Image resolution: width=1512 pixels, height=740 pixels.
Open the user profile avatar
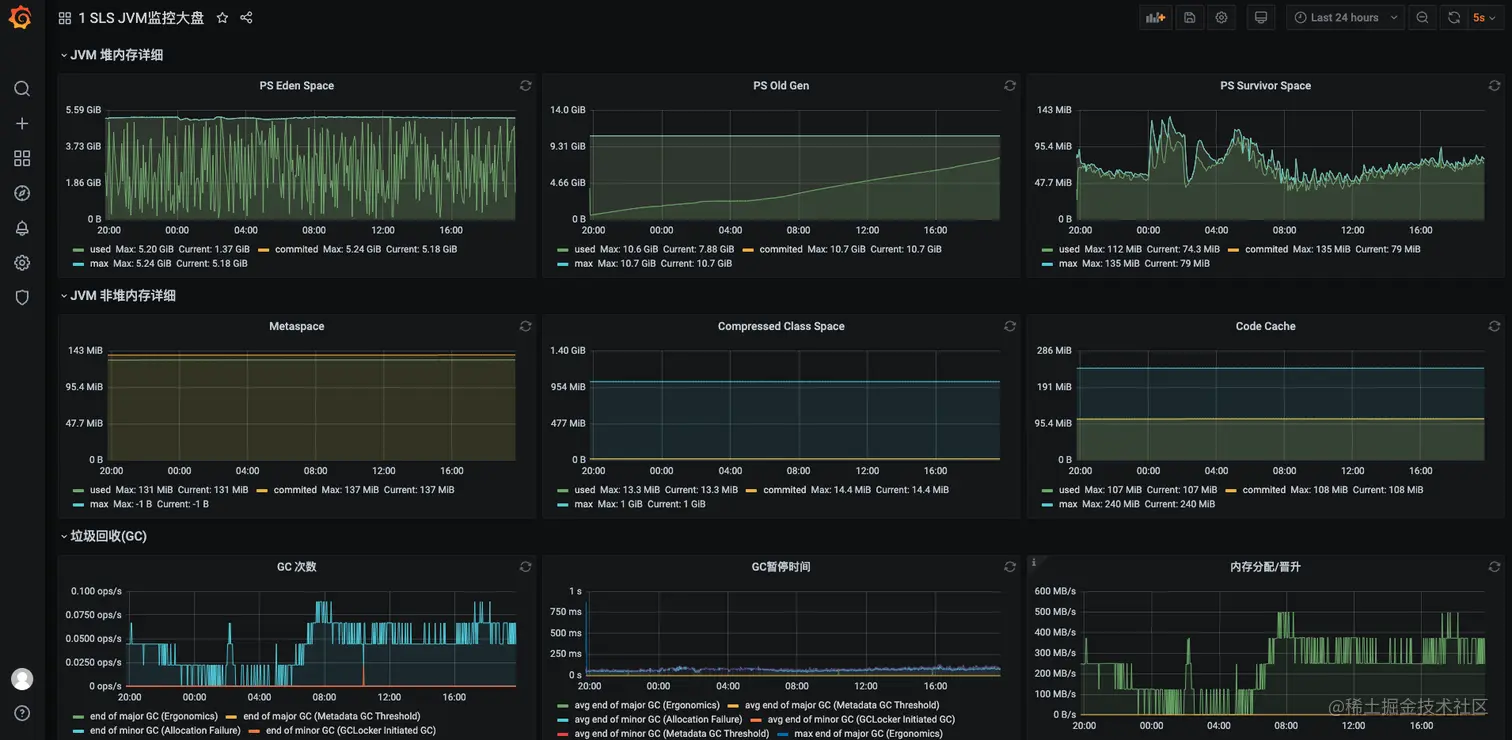[x=22, y=679]
